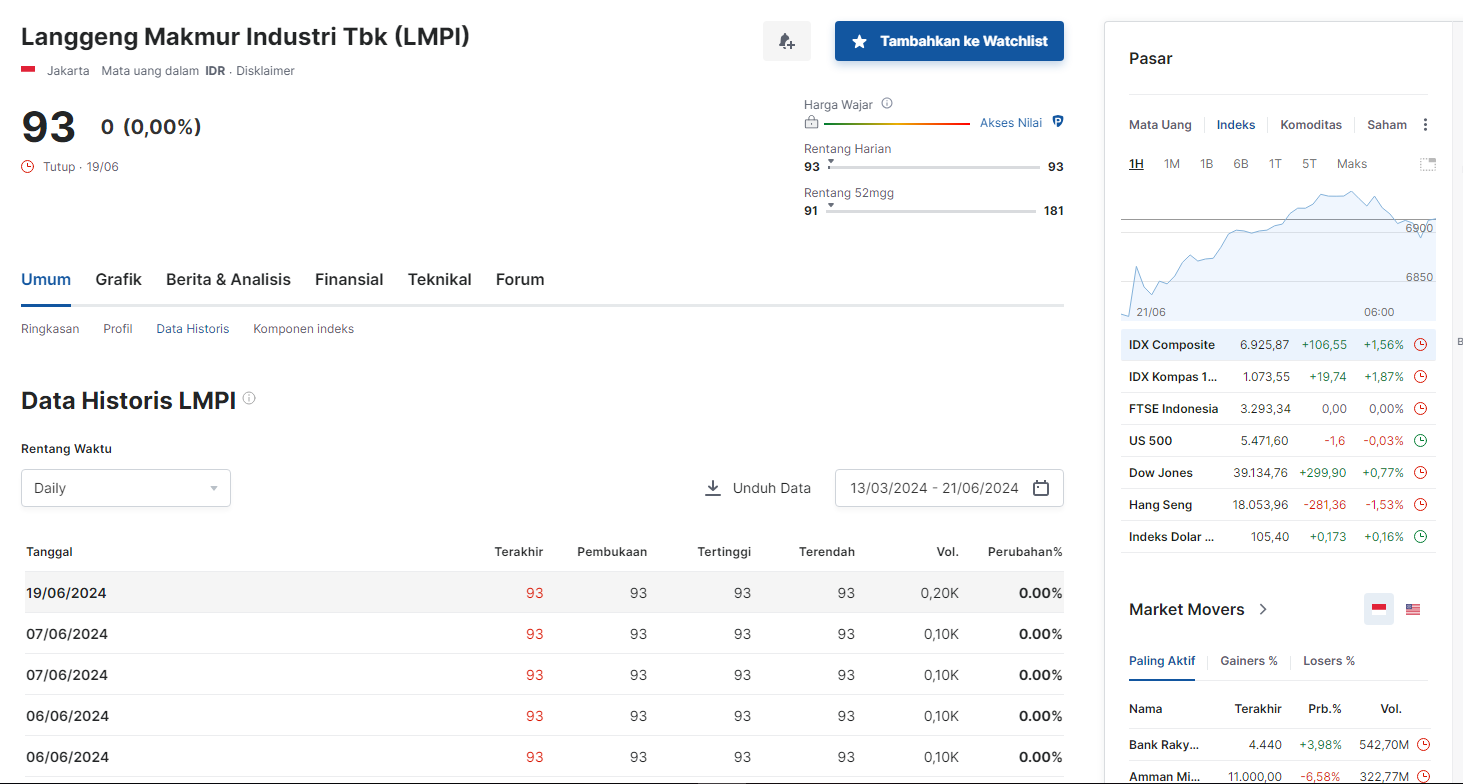Screen dimensions: 1463x784
Task: Switch Market Movers to US flag
Action: click(x=1412, y=609)
